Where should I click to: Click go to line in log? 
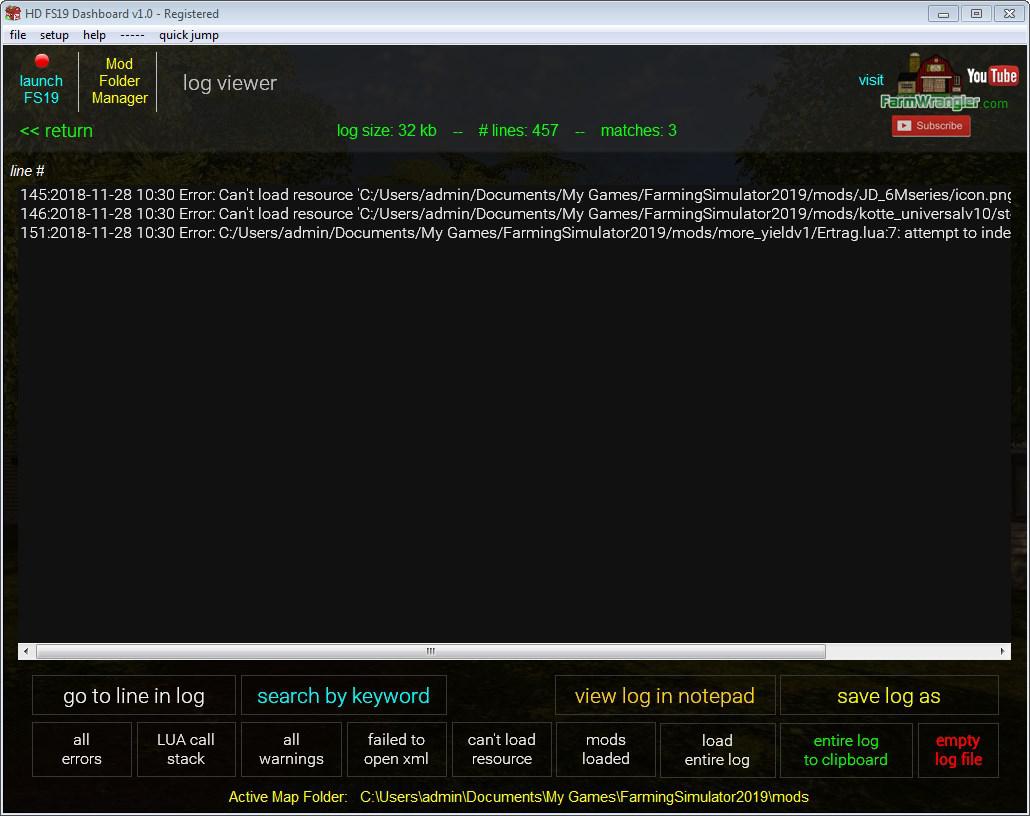pos(134,696)
